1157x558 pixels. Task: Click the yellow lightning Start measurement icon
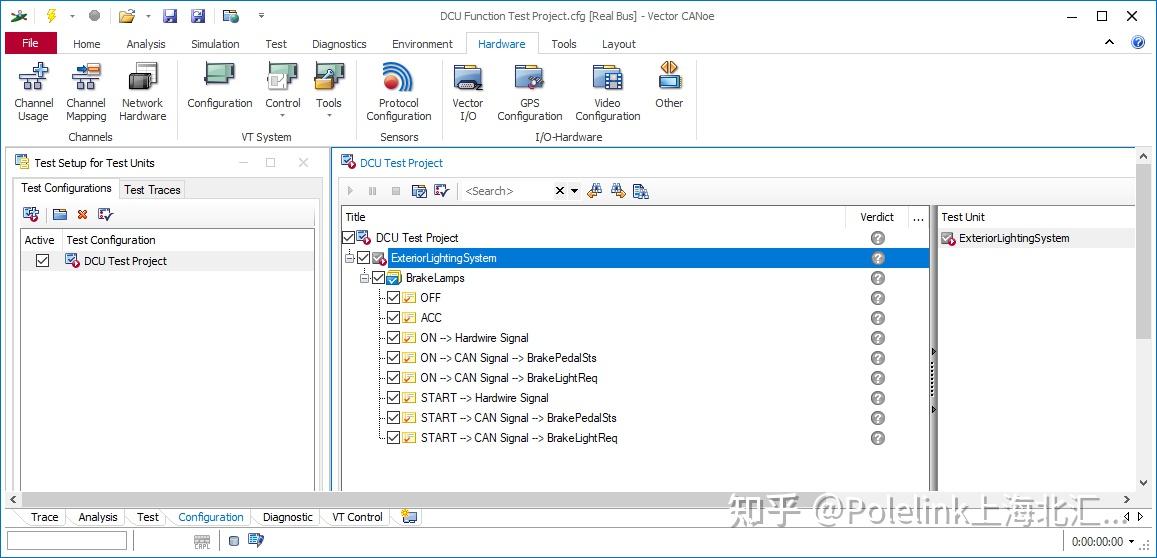tap(51, 16)
